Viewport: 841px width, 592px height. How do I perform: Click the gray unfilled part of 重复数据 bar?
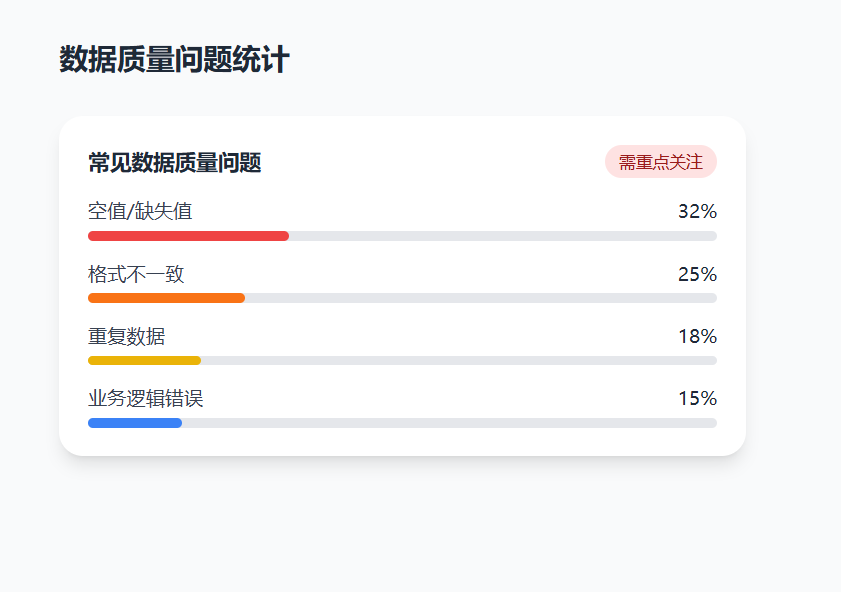point(459,360)
